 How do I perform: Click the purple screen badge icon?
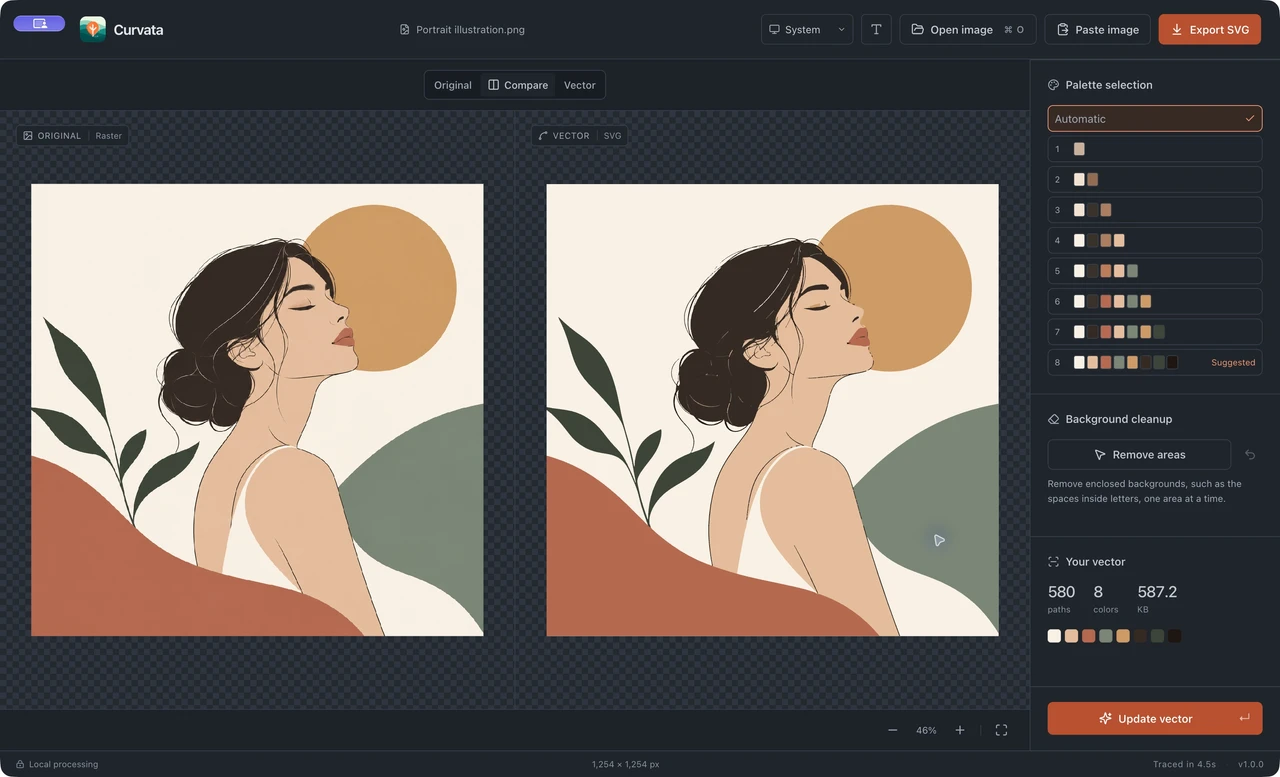point(39,23)
